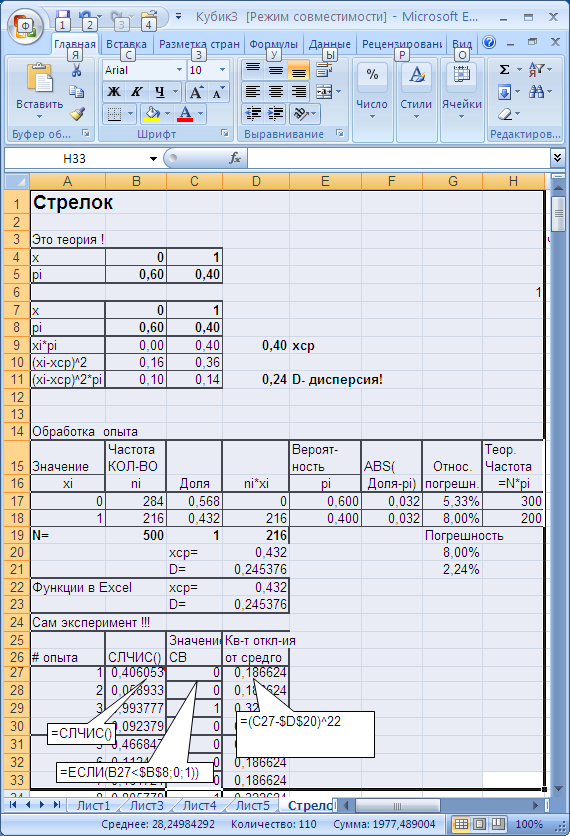The image size is (570, 836).
Task: Click the Fill down icon
Action: (504, 92)
